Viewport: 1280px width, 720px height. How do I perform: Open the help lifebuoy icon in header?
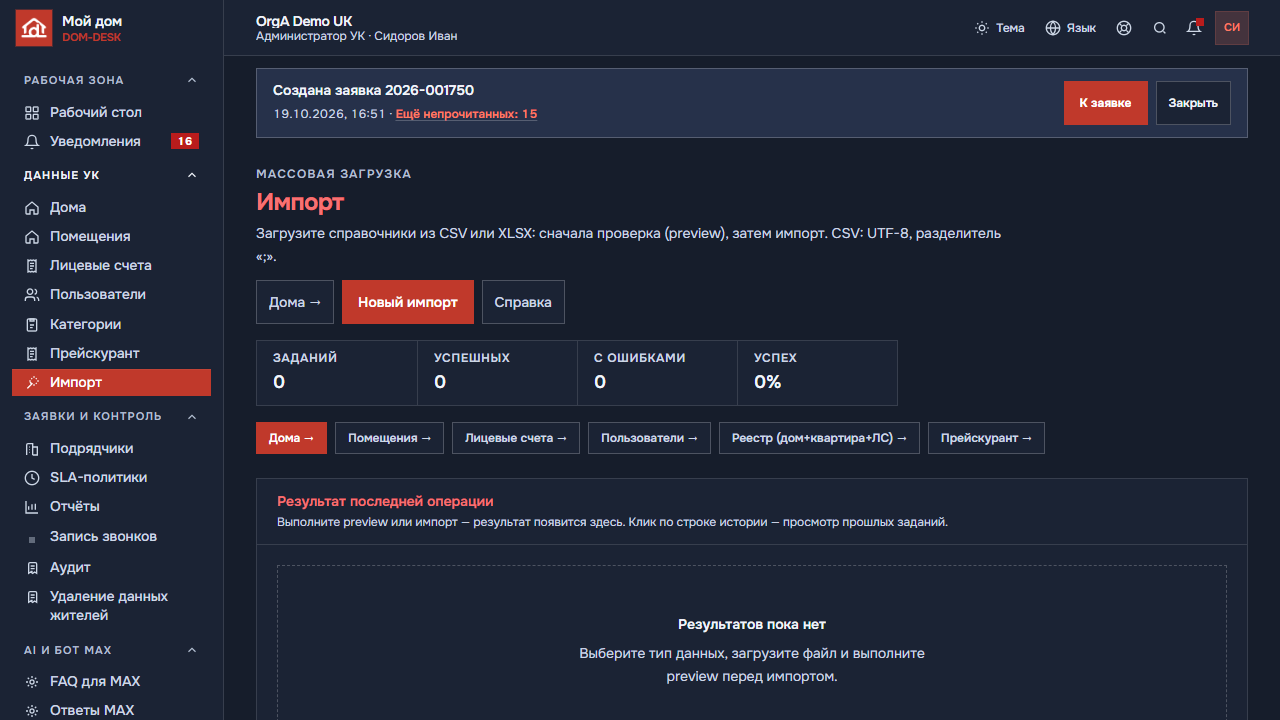[1124, 28]
